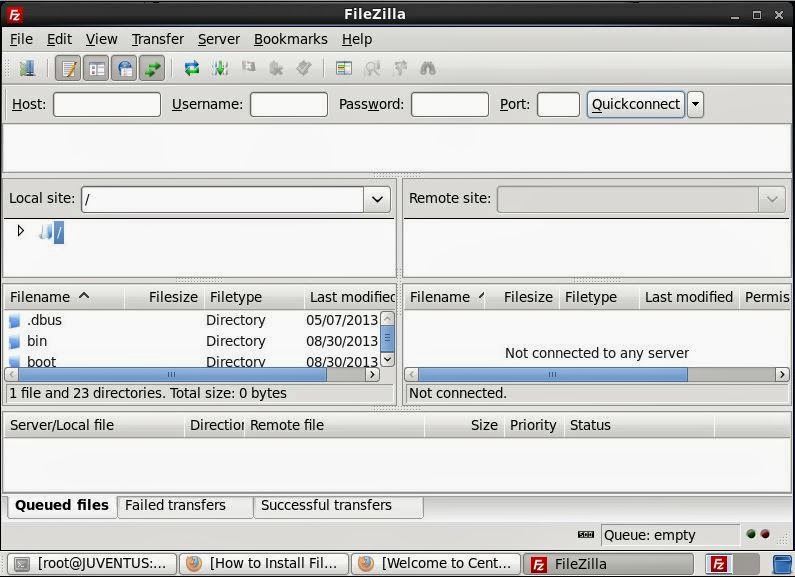
Task: Open the Edit menu
Action: [x=59, y=39]
